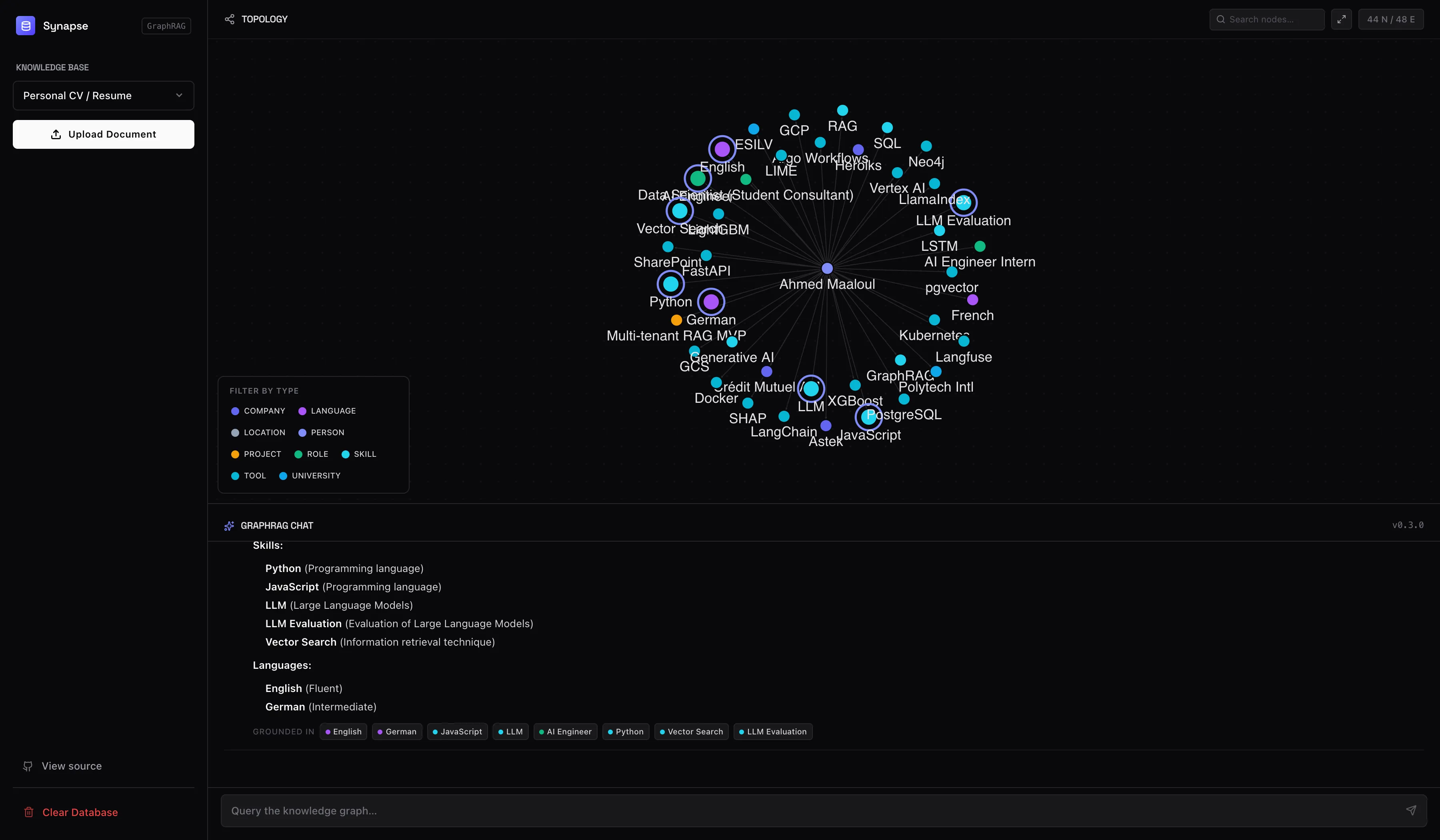Select the JavaScript highlighted graph node
This screenshot has width=1440, height=840.
[x=868, y=416]
